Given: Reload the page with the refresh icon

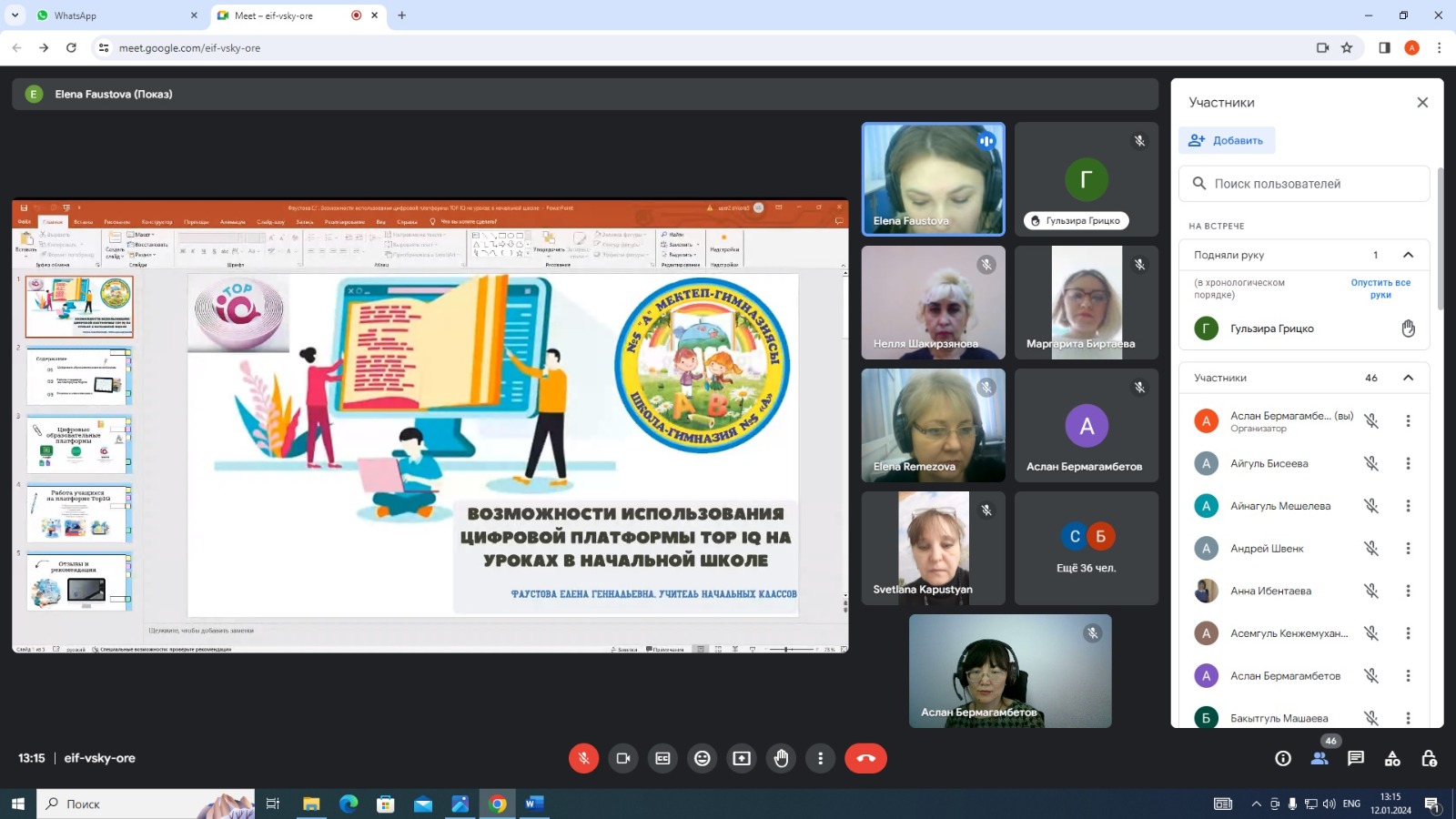Looking at the screenshot, I should coord(71,47).
